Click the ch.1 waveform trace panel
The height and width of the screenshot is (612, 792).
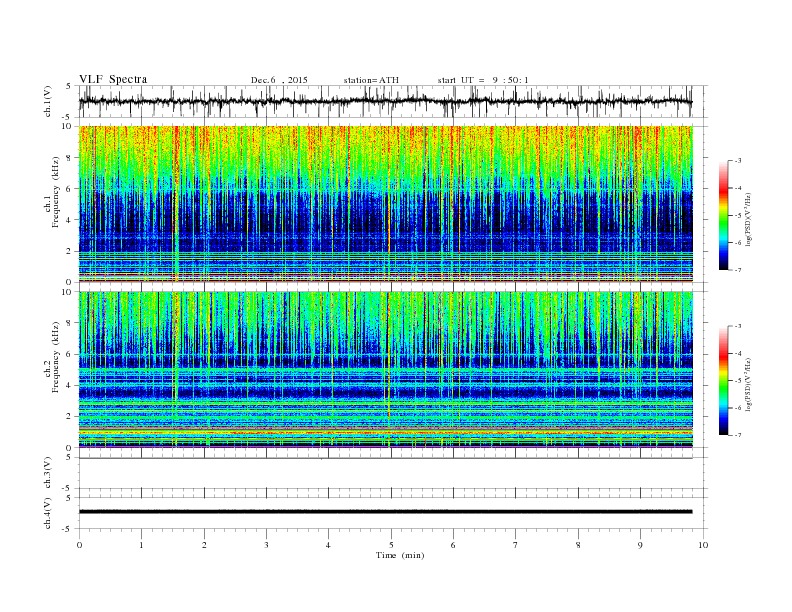(x=393, y=101)
